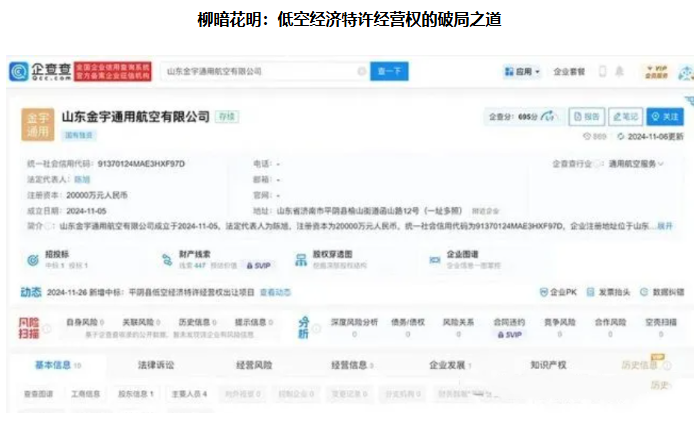Select the 数据纠错 data correction option
The image size is (699, 429).
pos(661,292)
